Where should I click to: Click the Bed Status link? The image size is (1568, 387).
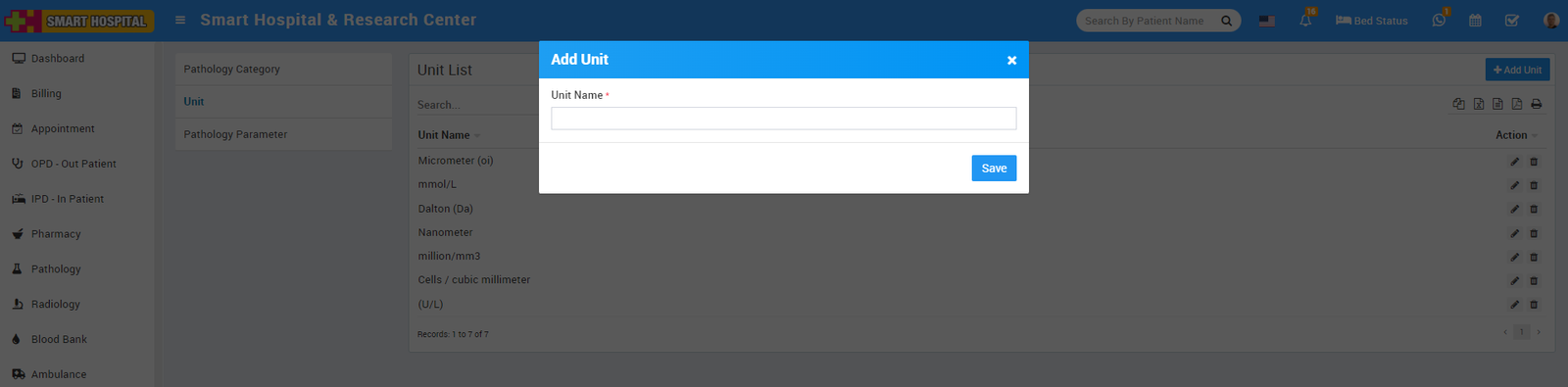[x=1371, y=21]
